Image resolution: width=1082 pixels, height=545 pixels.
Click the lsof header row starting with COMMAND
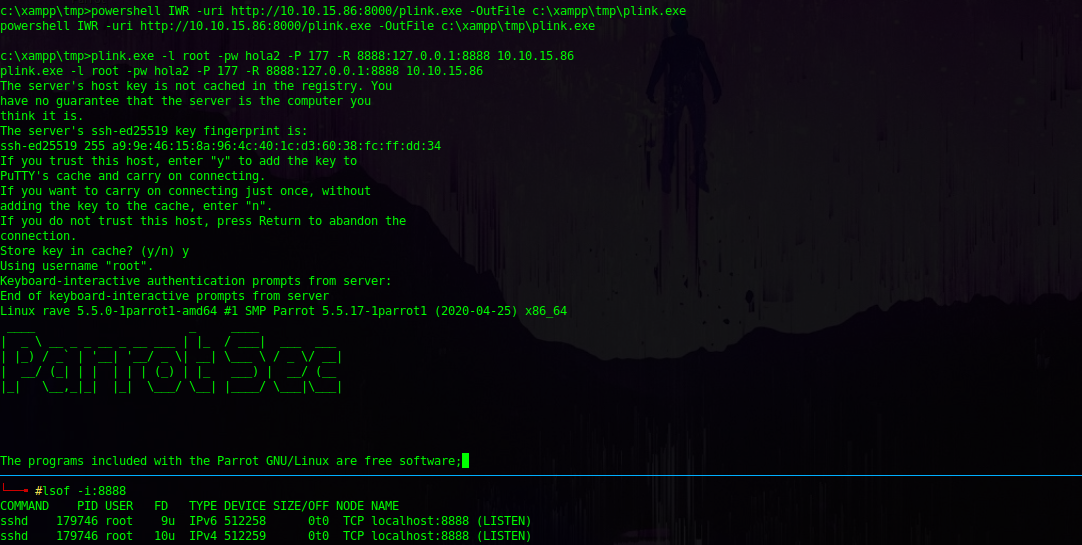[199, 506]
